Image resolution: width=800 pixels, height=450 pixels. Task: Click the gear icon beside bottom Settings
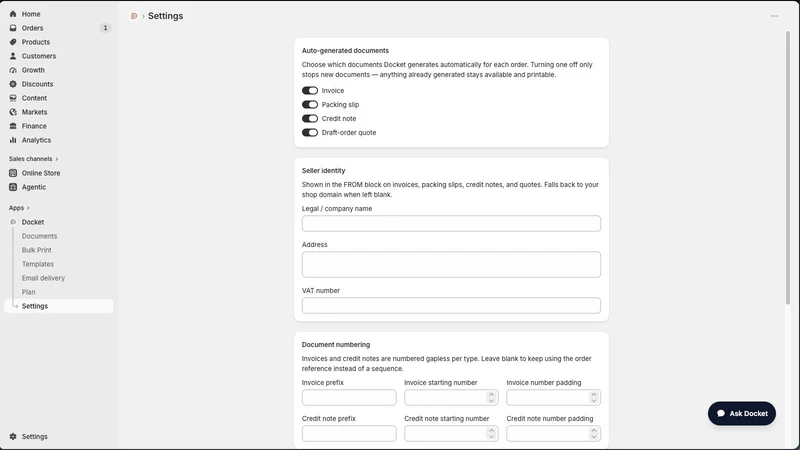tap(13, 437)
